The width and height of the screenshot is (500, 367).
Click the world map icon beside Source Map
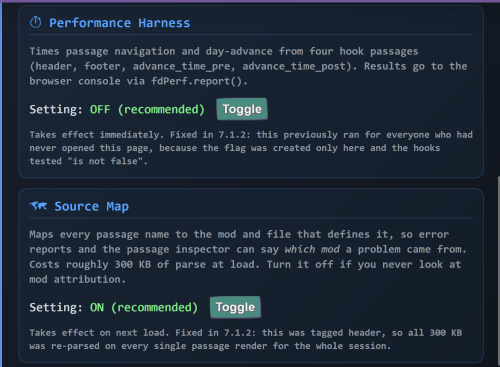[x=38, y=206]
